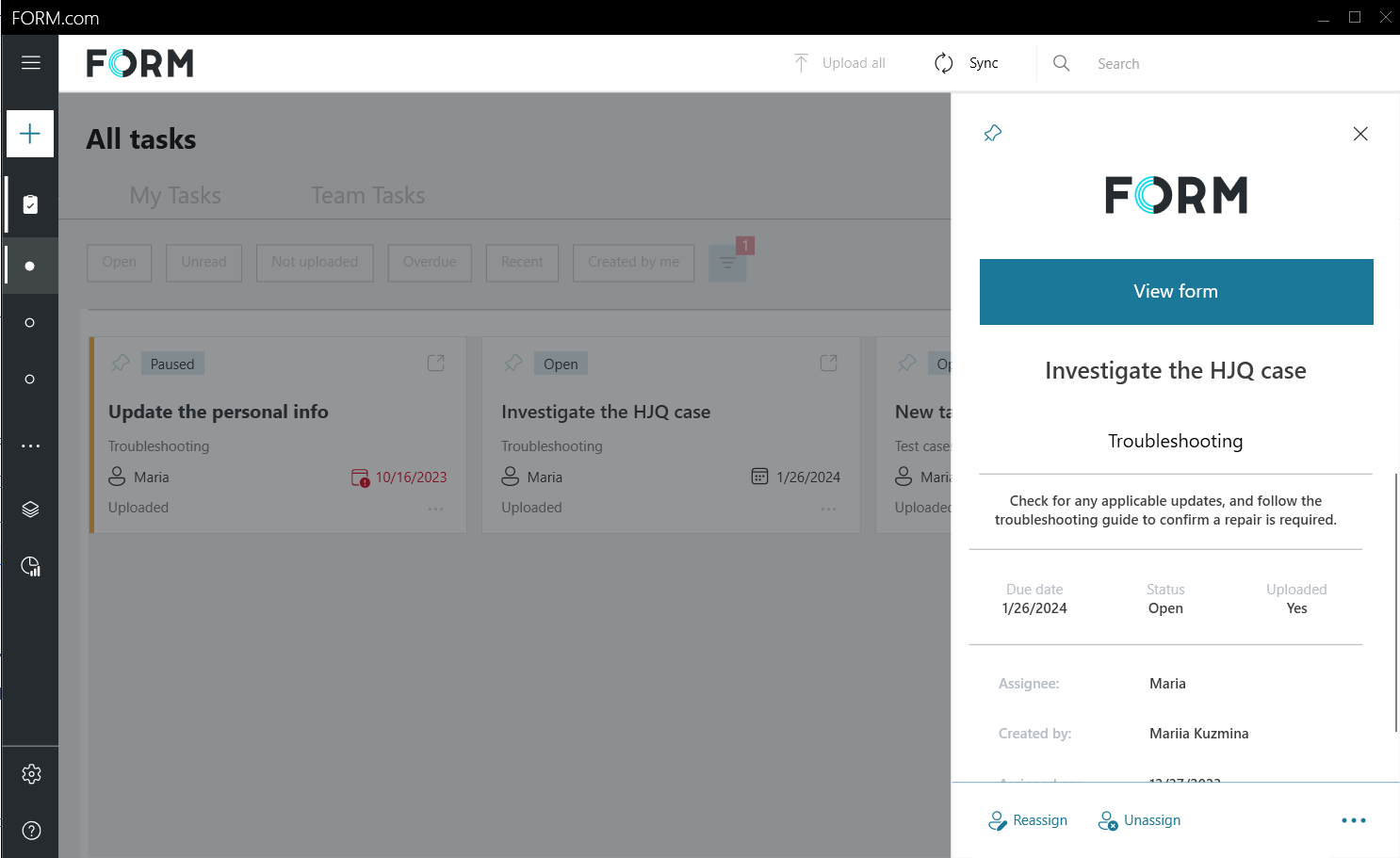1400x858 pixels.
Task: Open the layers icon in sidebar
Action: pos(30,510)
